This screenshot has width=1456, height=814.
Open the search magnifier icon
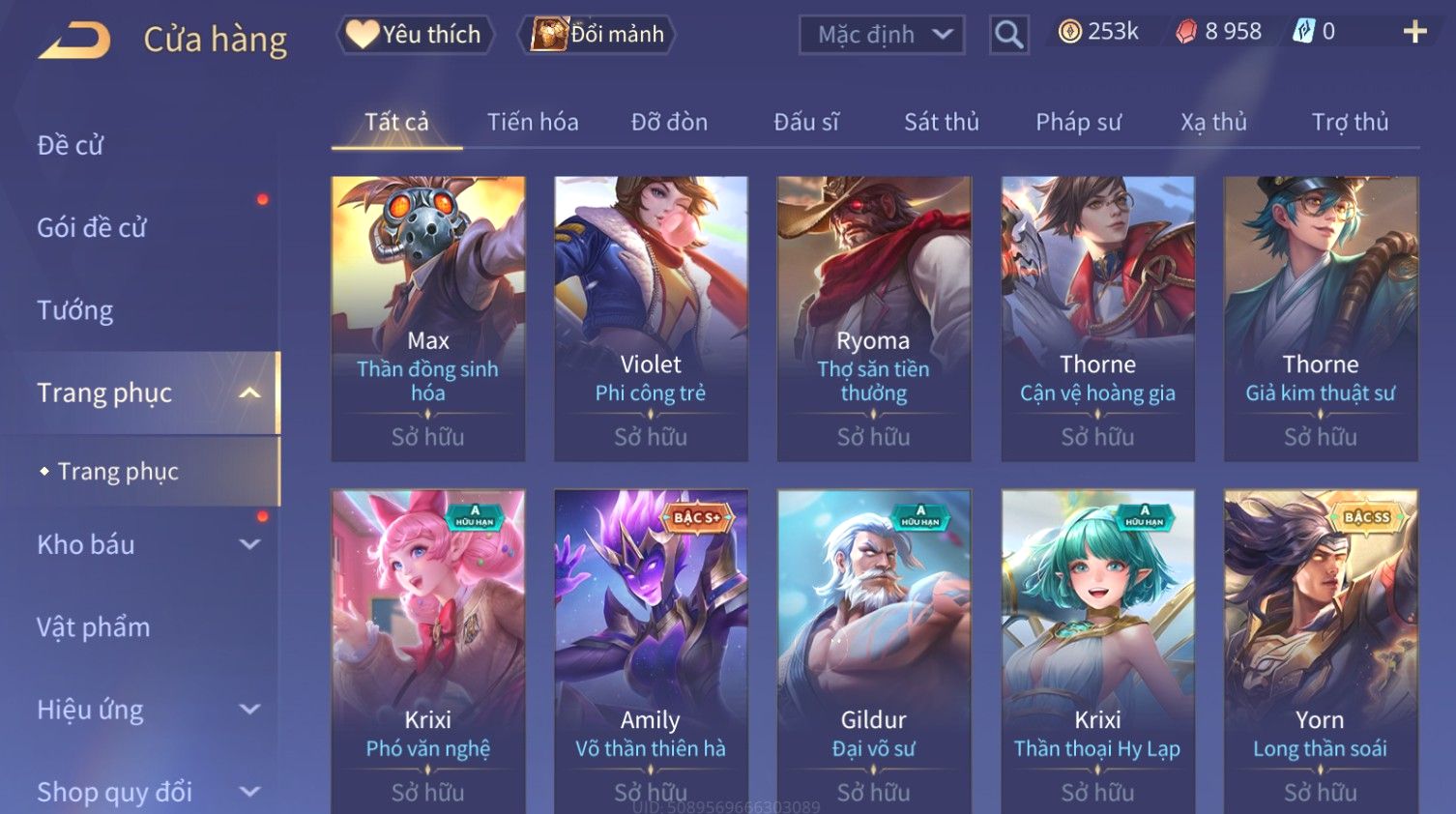tap(1008, 35)
